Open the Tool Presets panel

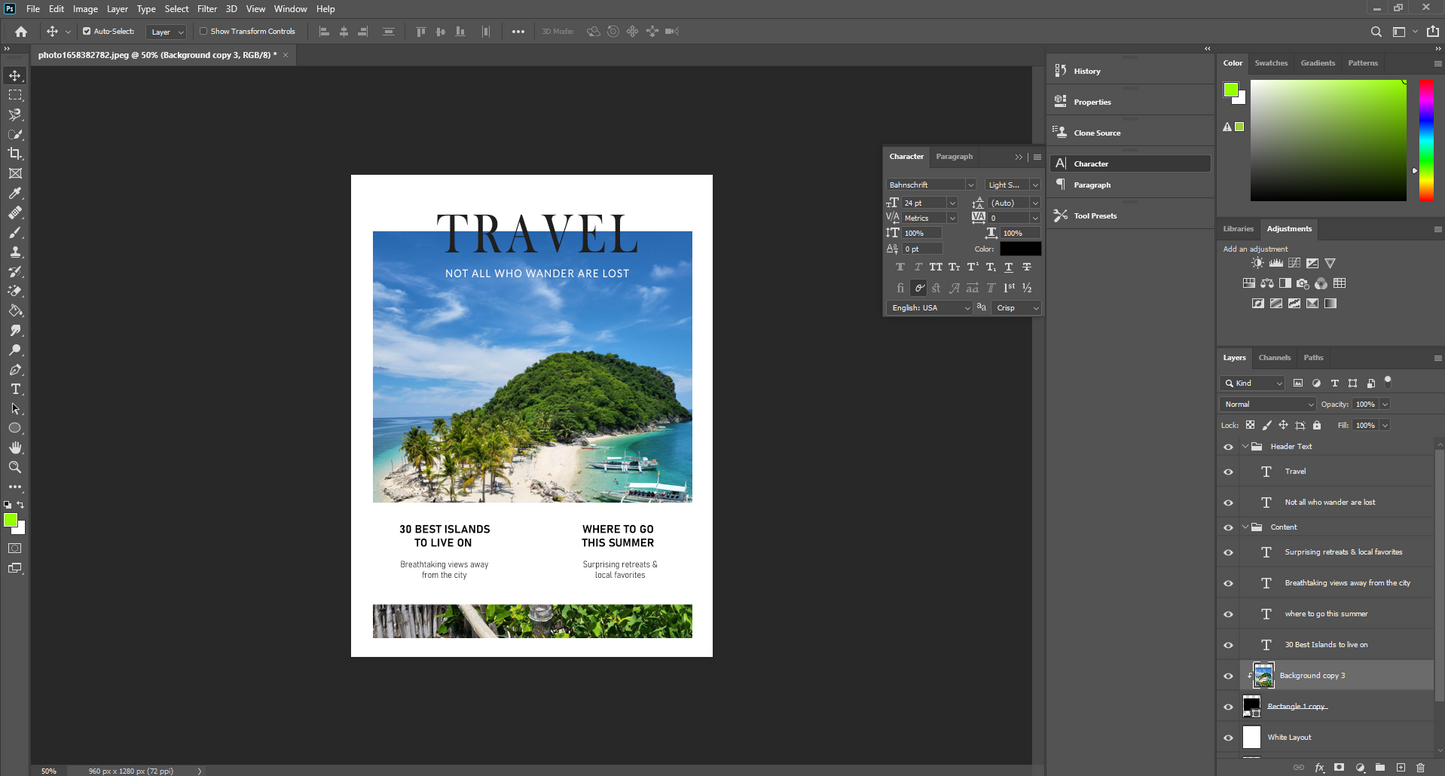pos(1094,216)
